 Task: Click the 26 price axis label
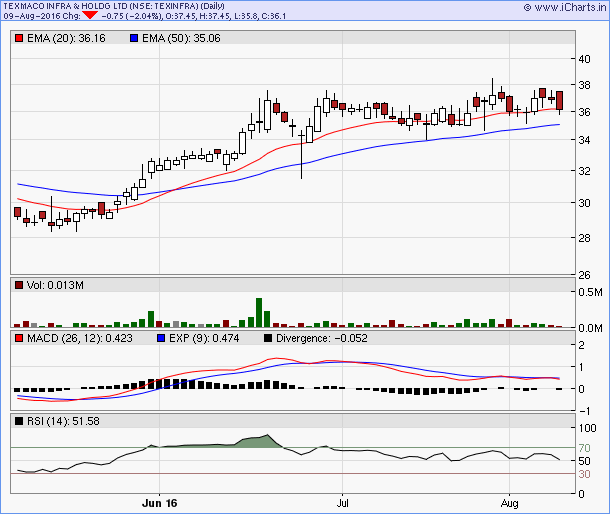coord(584,275)
